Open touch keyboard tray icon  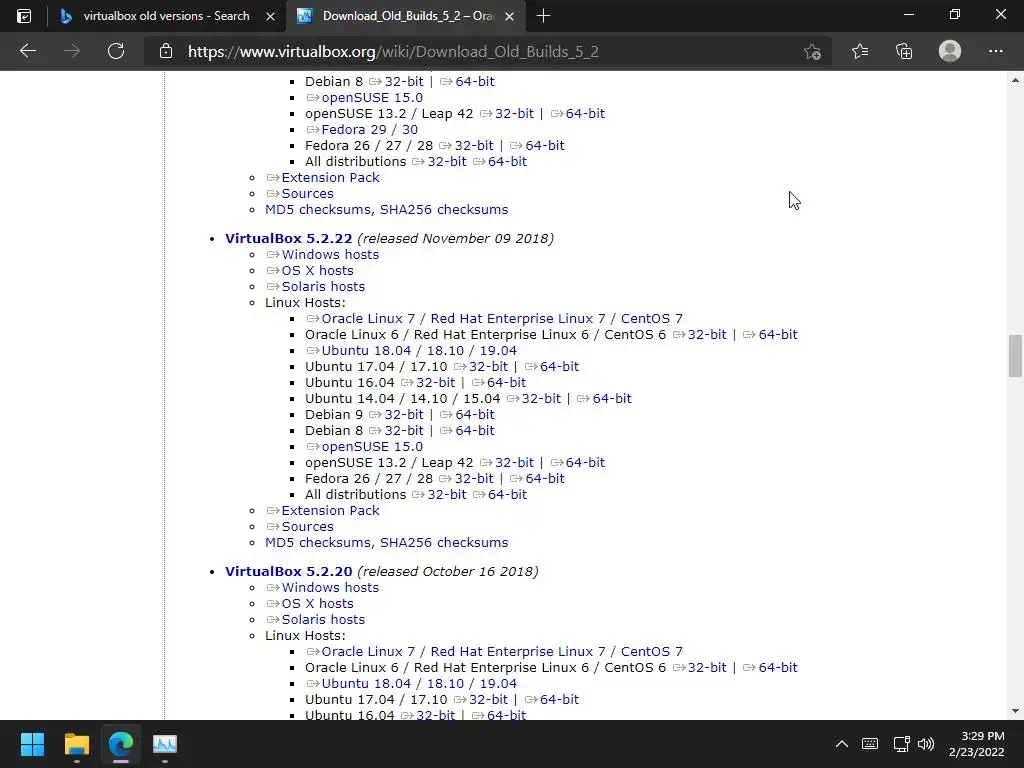[x=870, y=744]
